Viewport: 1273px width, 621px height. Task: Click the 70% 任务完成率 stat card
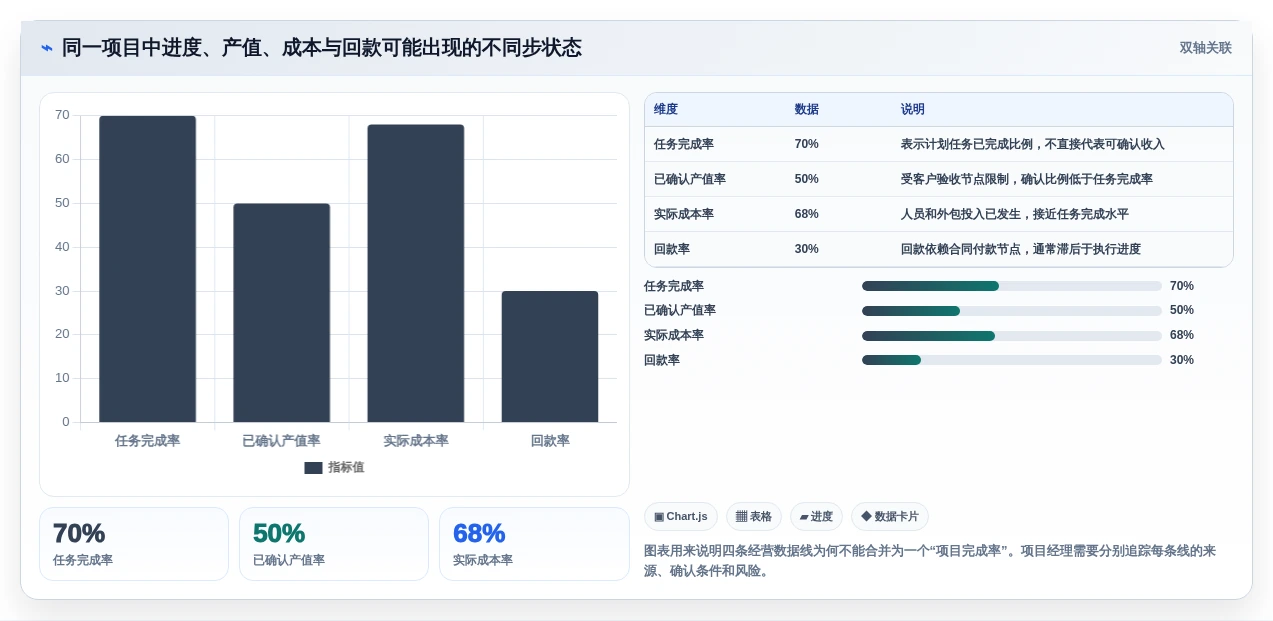click(134, 544)
